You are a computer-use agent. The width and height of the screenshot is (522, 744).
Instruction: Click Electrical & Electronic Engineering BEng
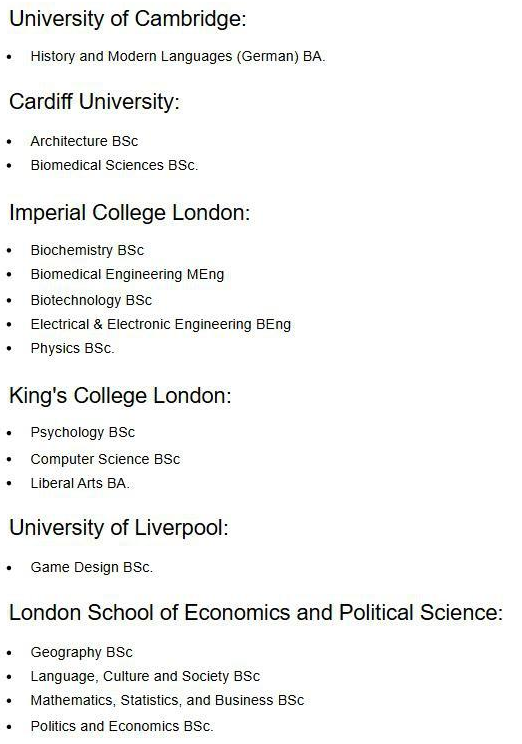161,324
